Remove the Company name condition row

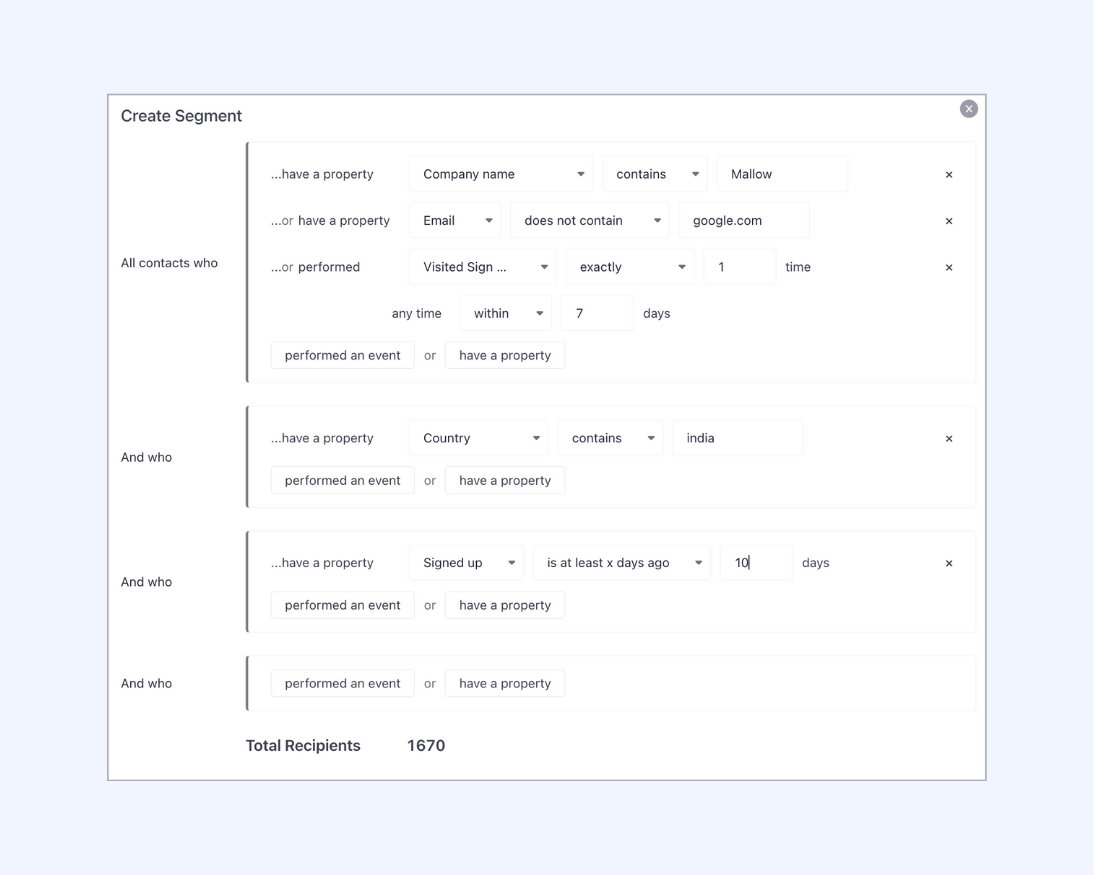(949, 174)
